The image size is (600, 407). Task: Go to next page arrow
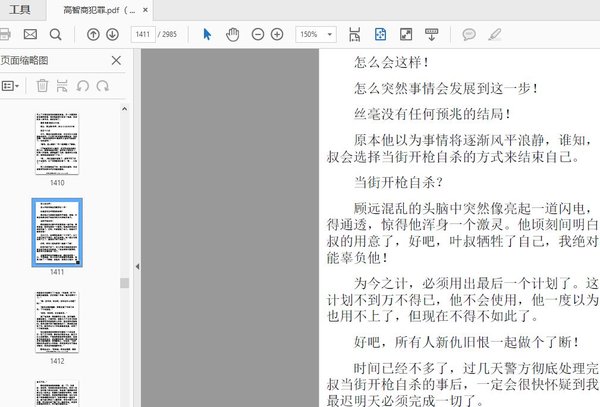[x=112, y=34]
